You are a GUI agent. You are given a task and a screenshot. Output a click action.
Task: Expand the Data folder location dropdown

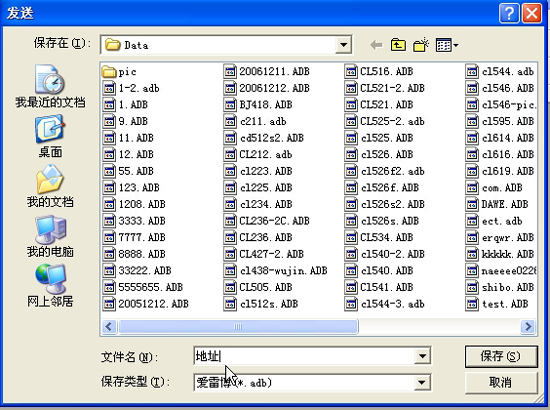click(x=343, y=45)
